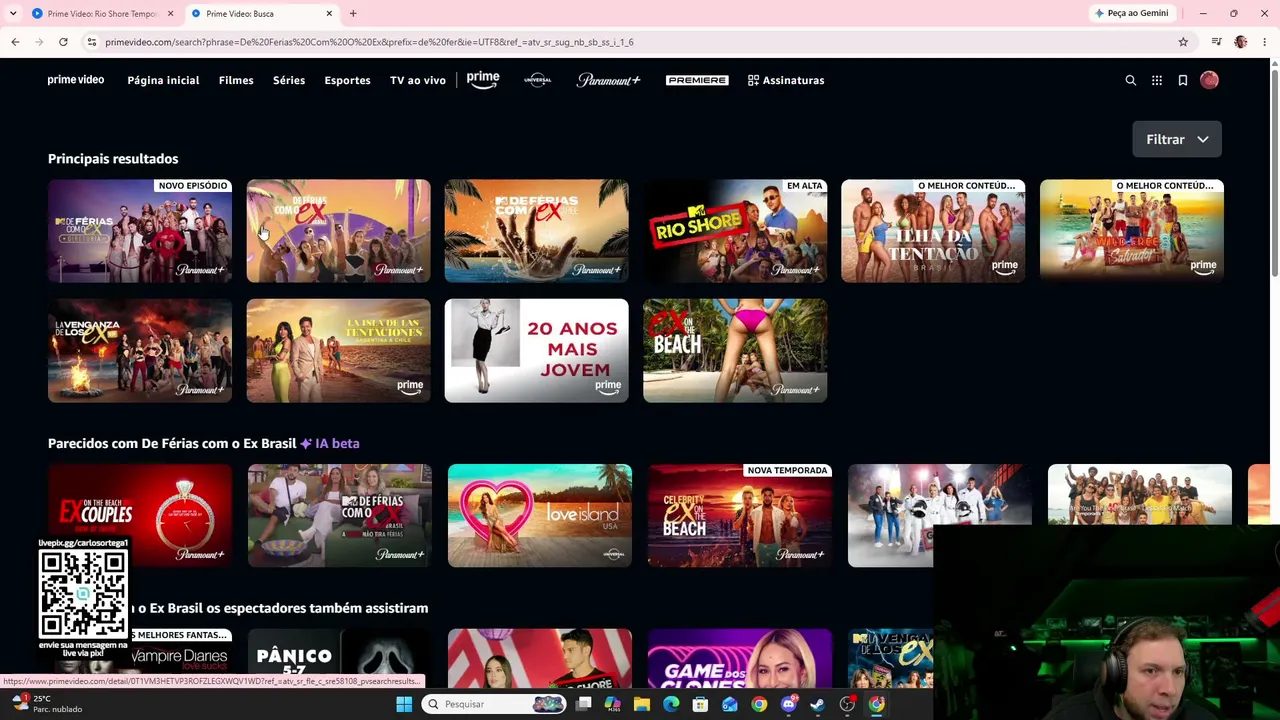Open La Isla de las Tentaciones thumbnail

338,350
